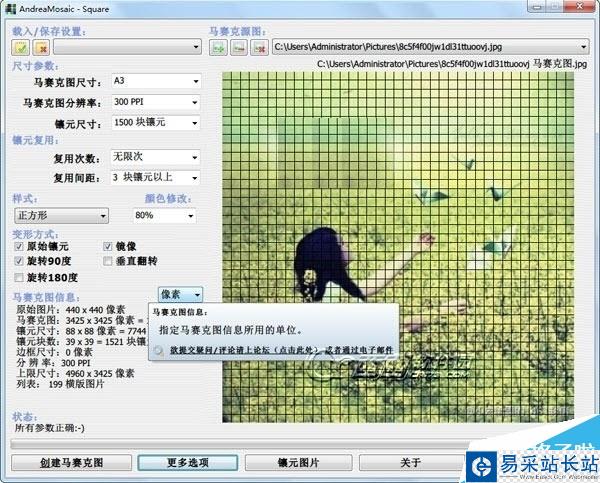The width and height of the screenshot is (600, 483).
Task: Open the 复用间距 3 块镶元以上 dropdown
Action: (x=155, y=178)
